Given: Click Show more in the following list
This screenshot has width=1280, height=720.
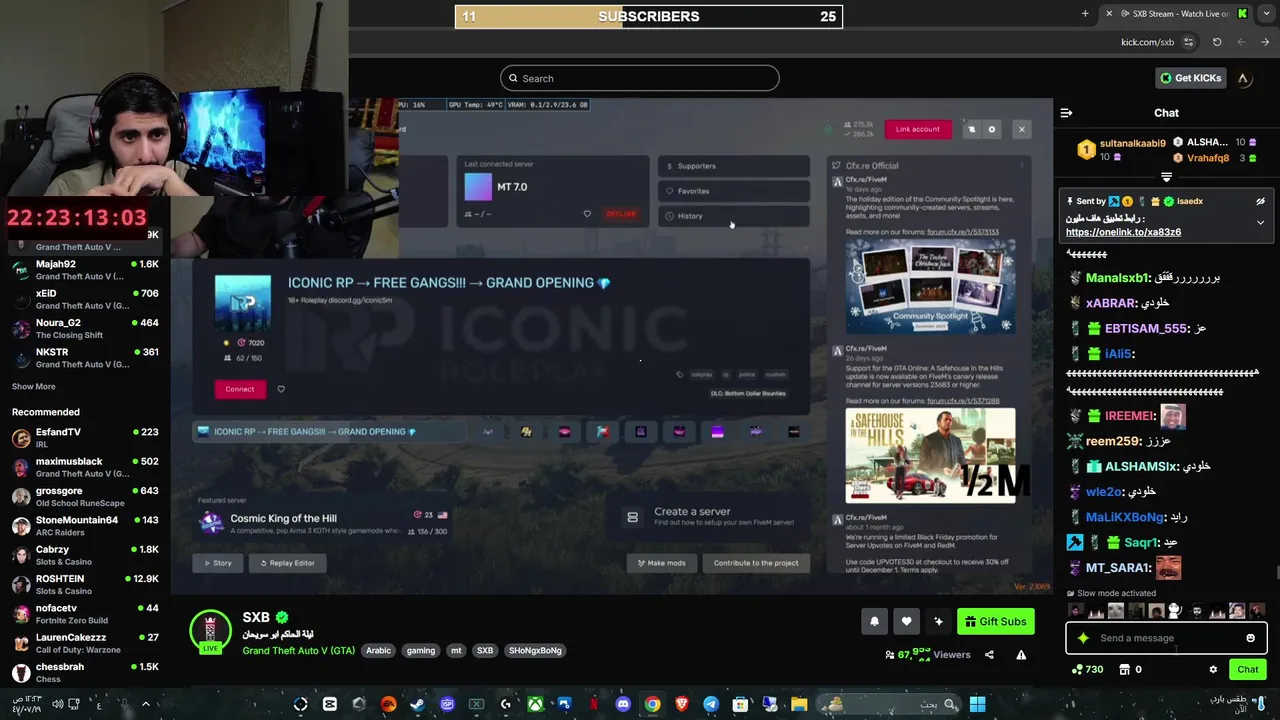Looking at the screenshot, I should point(33,386).
